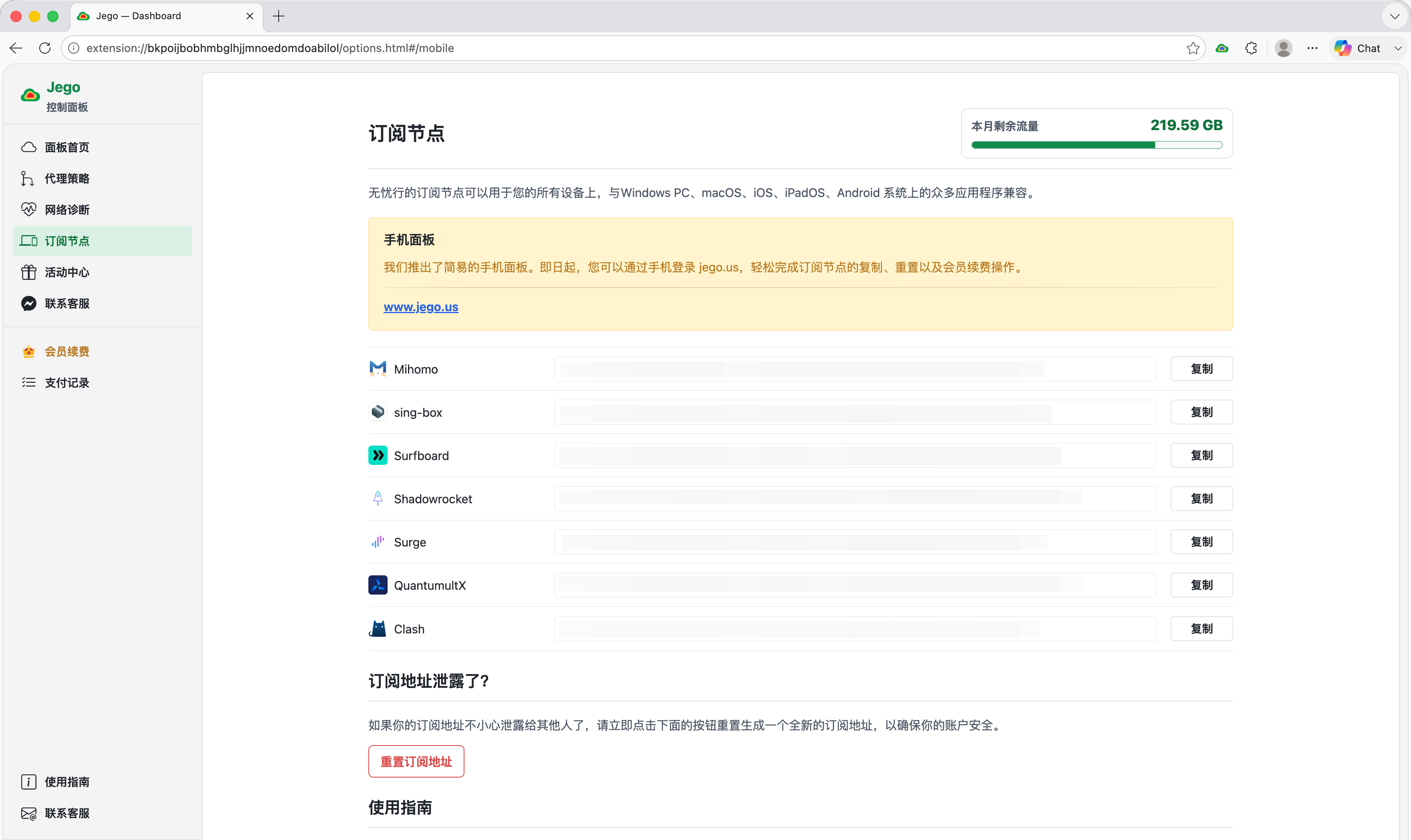Image resolution: width=1411 pixels, height=840 pixels.
Task: Bookmark page with star icon
Action: [1192, 48]
